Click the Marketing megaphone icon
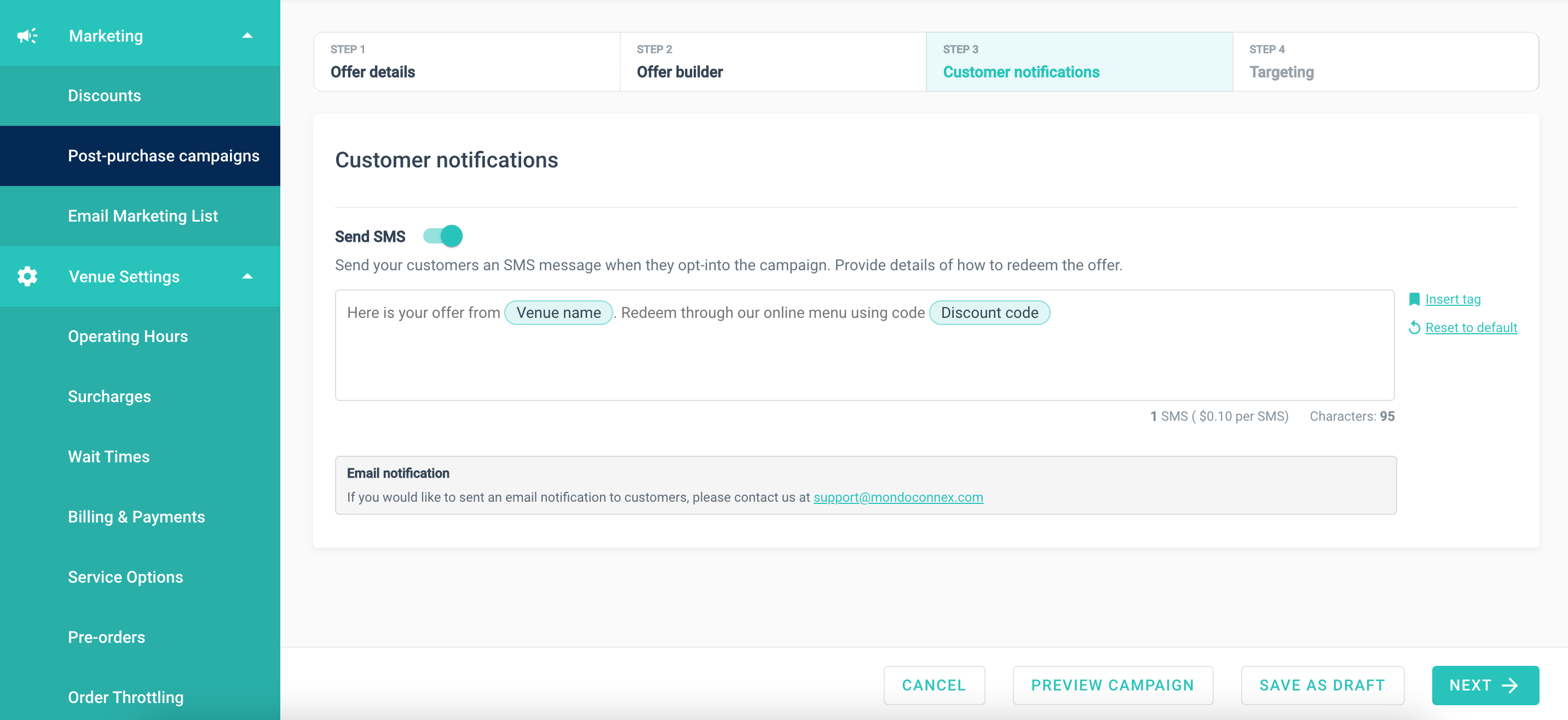The image size is (1568, 720). click(27, 36)
